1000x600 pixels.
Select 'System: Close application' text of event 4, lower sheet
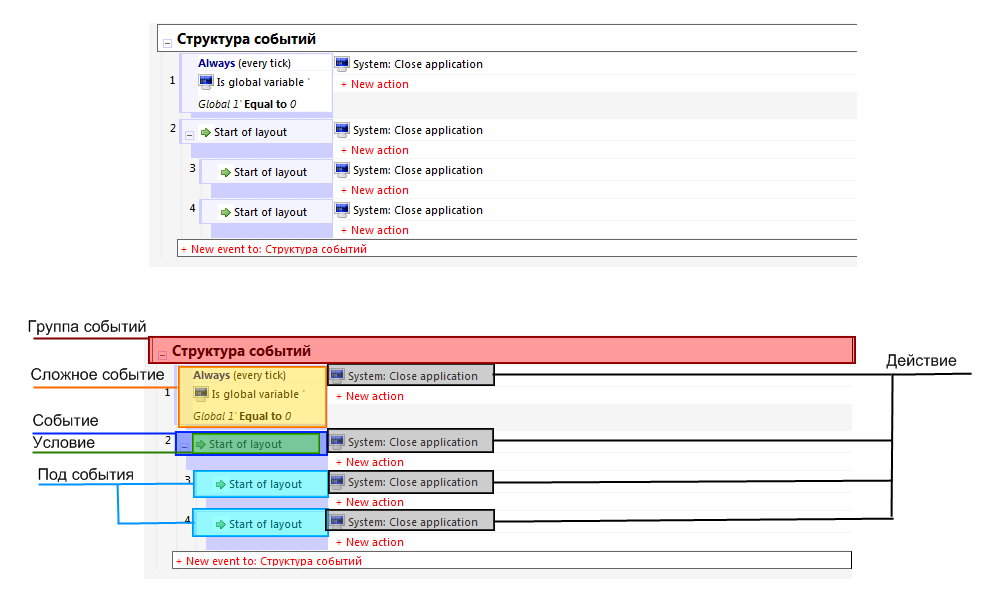tap(413, 522)
